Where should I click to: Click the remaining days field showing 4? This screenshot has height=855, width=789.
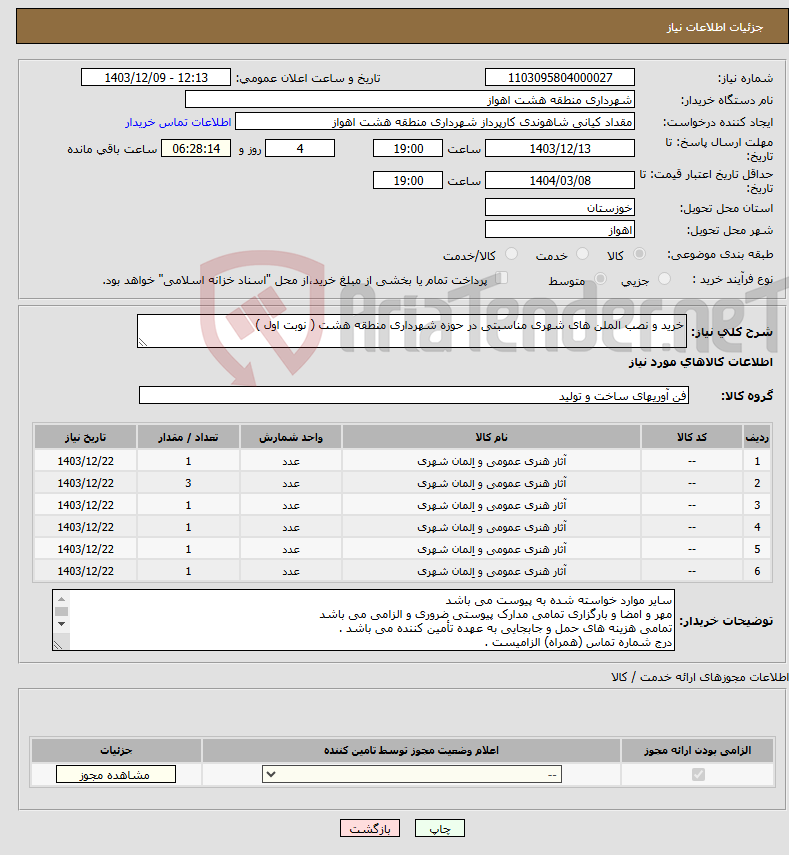click(x=300, y=148)
